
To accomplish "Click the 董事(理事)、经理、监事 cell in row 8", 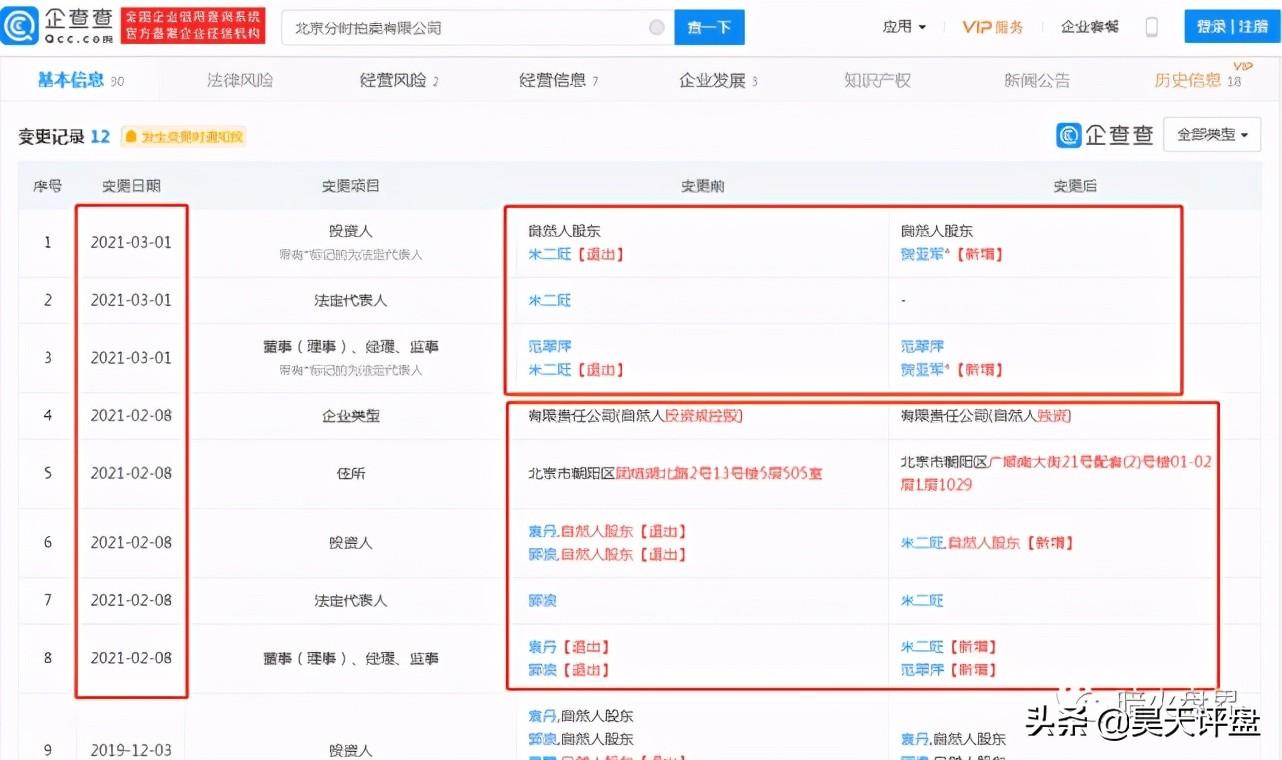I will pos(350,658).
